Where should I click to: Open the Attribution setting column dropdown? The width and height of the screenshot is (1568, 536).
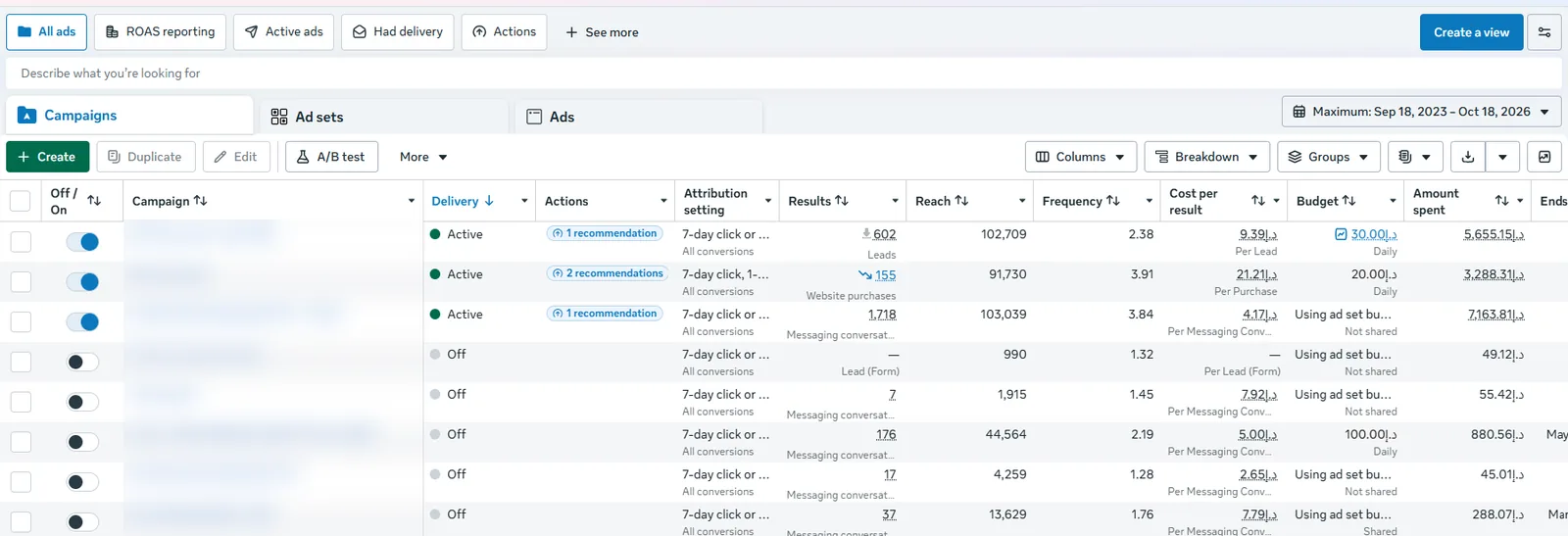pyautogui.click(x=767, y=201)
